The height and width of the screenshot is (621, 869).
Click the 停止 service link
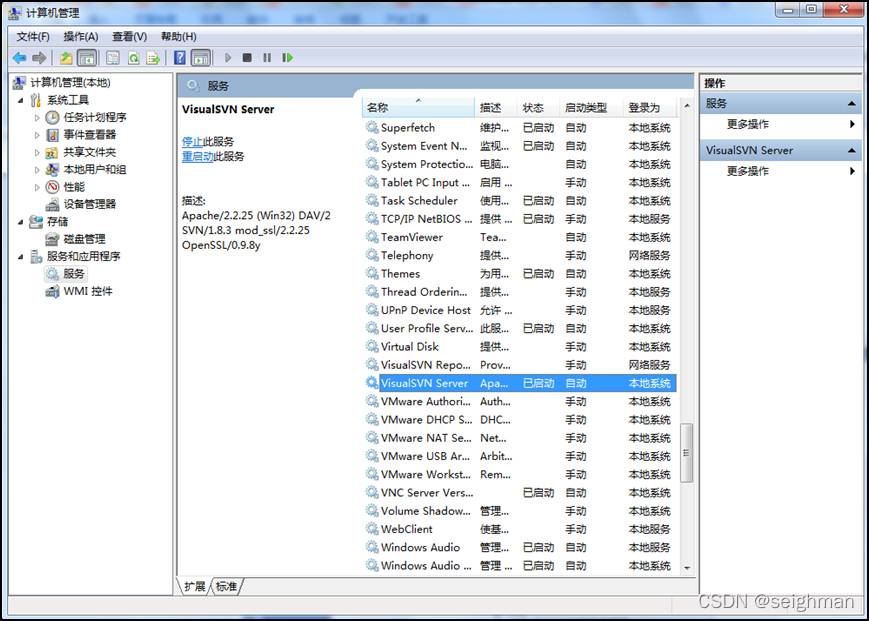coord(192,142)
